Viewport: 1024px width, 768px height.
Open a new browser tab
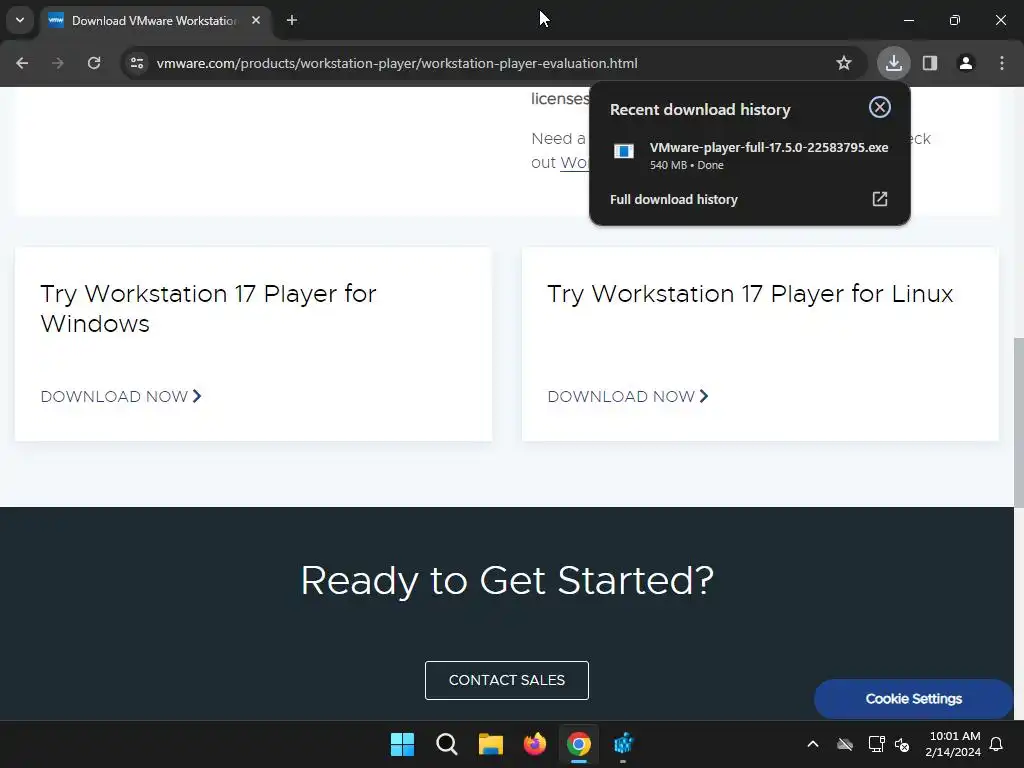(292, 20)
